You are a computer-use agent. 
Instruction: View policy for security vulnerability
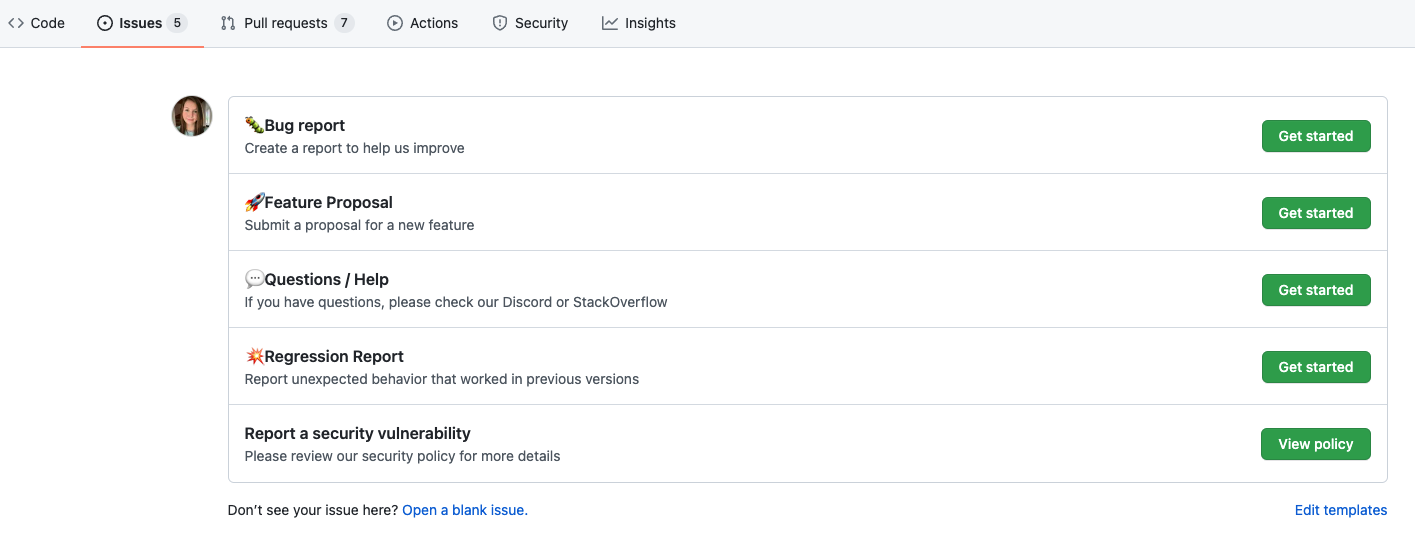coord(1315,444)
